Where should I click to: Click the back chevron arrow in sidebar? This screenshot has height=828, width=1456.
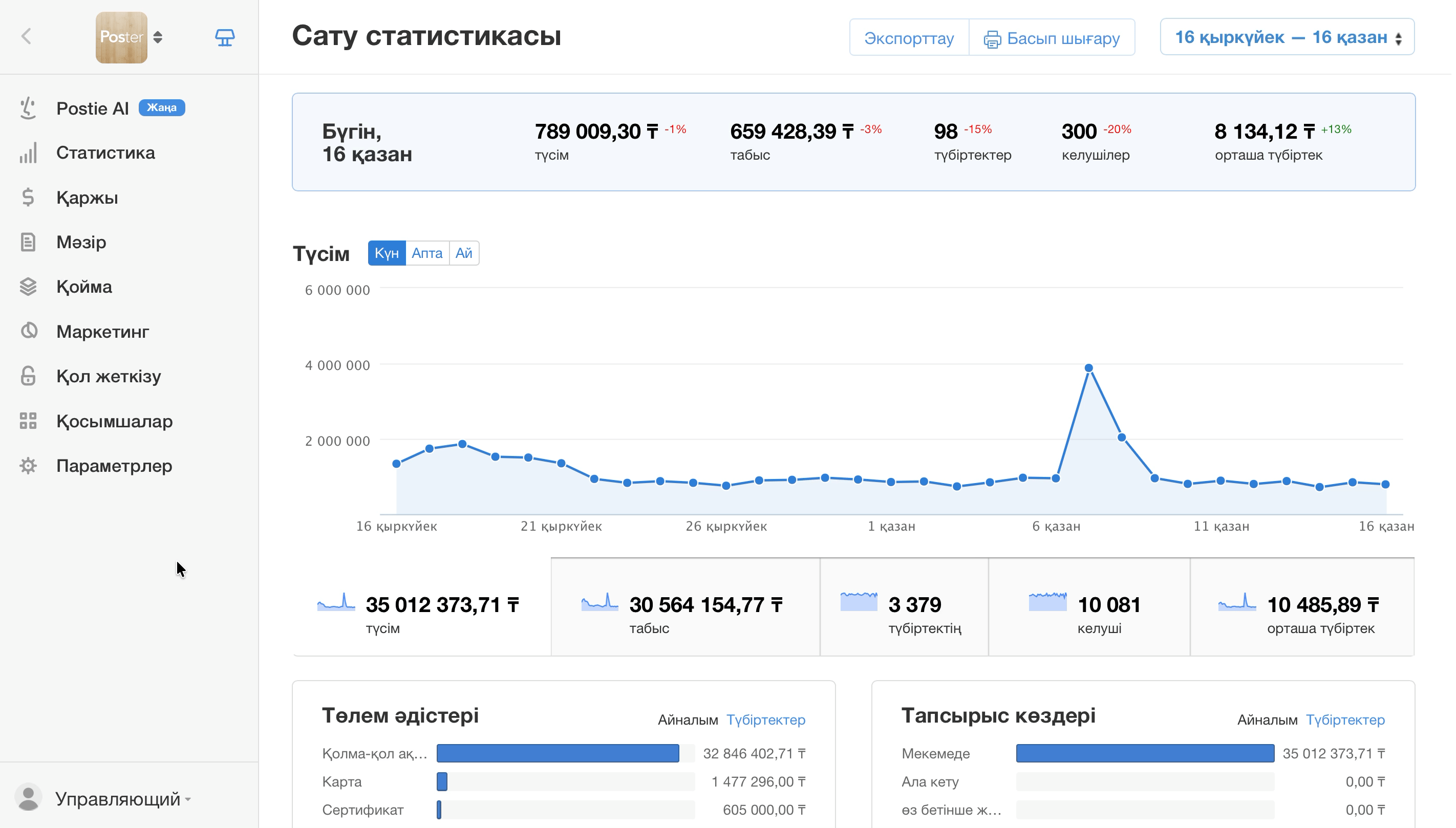tap(26, 37)
